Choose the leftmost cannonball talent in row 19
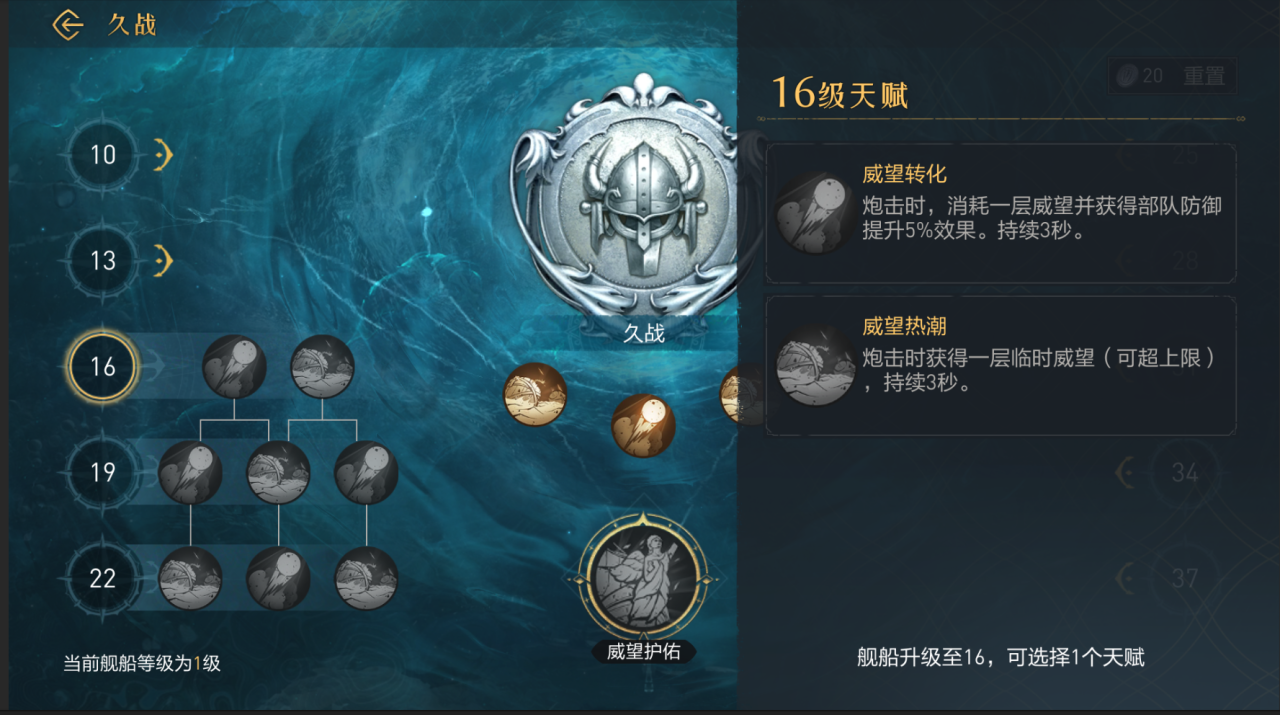1280x715 pixels. (191, 472)
